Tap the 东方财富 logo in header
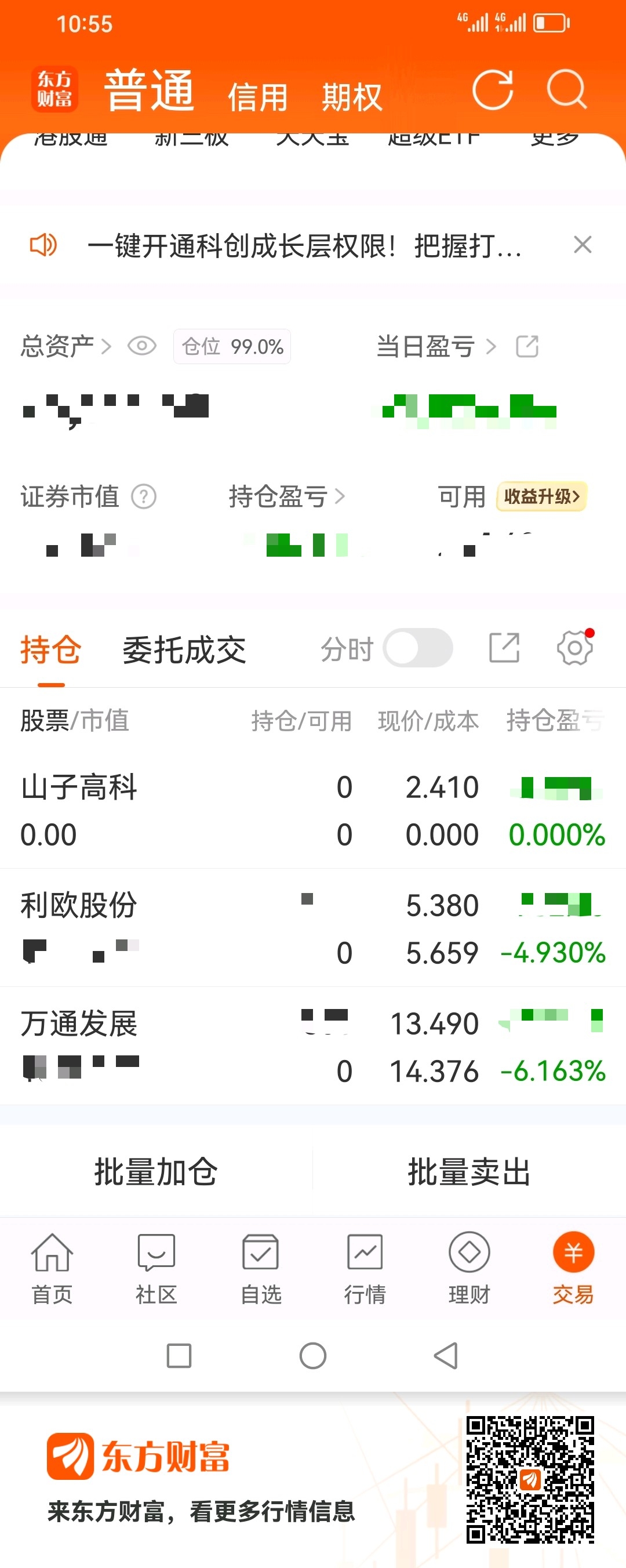This screenshot has height=1568, width=626. (54, 89)
